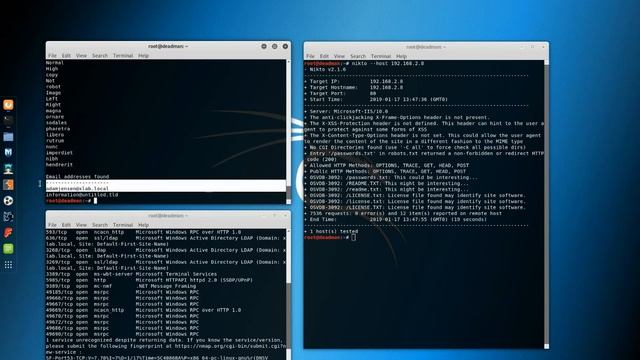Open Edit menu in the nikto terminal window
The image size is (640, 360).
324,56
